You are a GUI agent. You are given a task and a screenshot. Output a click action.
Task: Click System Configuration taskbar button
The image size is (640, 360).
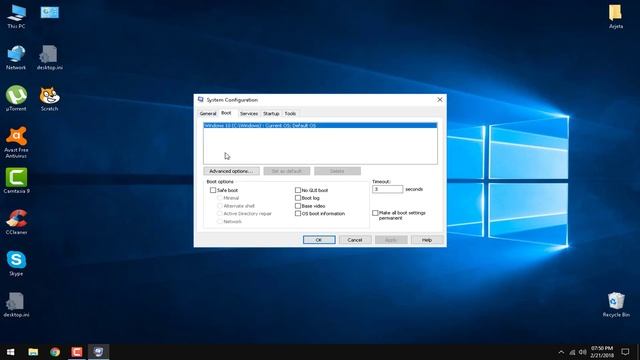(98, 352)
